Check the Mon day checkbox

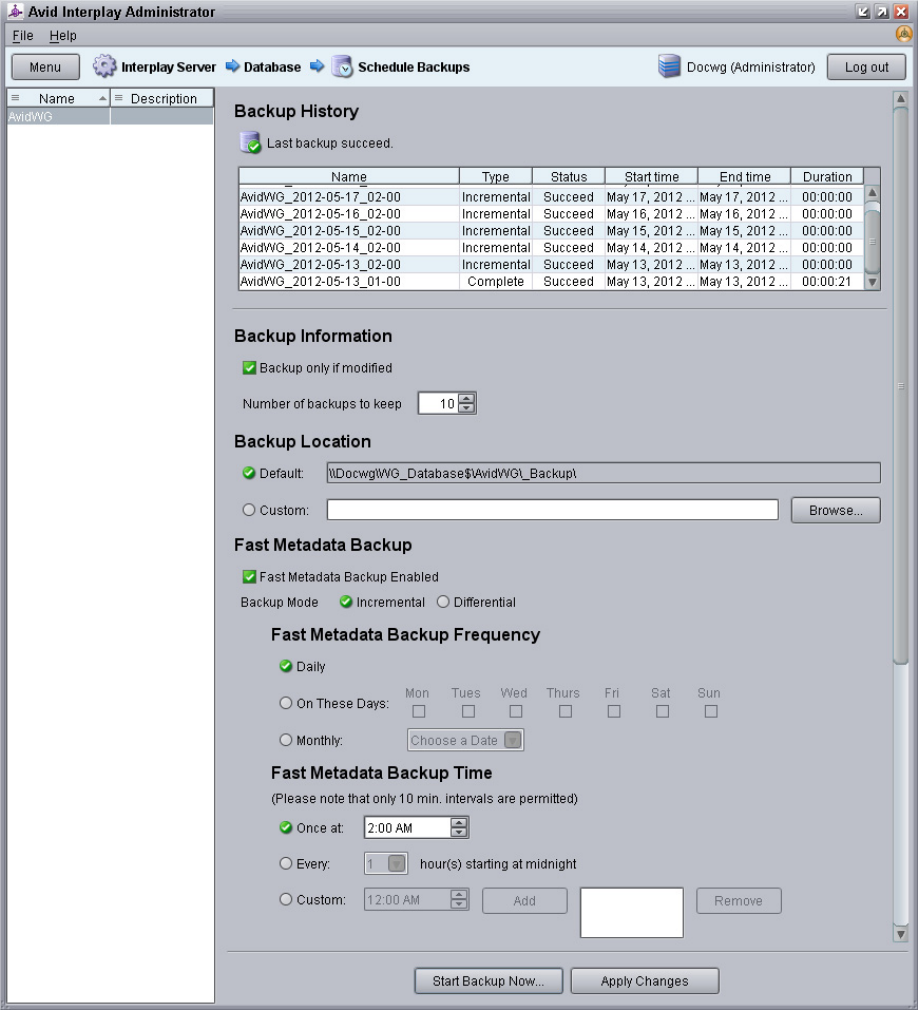pyautogui.click(x=419, y=711)
